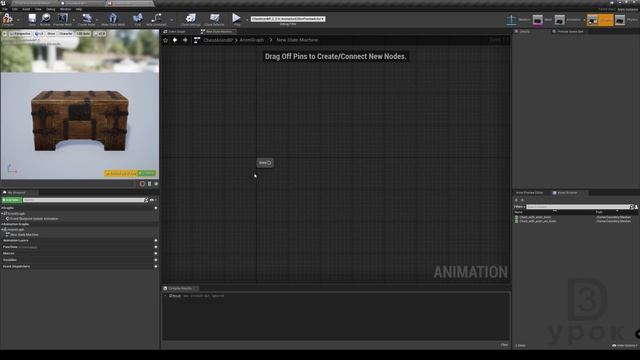Click the Perspective view mode button
The image size is (640, 360).
[x=20, y=34]
